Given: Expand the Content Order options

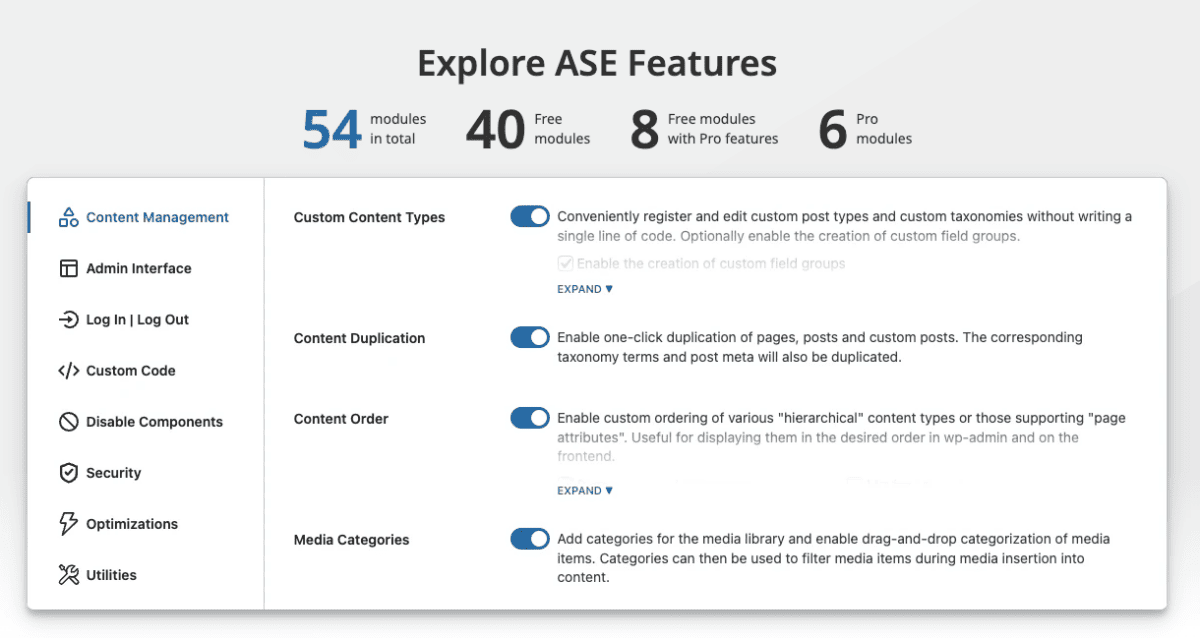Looking at the screenshot, I should tap(584, 490).
